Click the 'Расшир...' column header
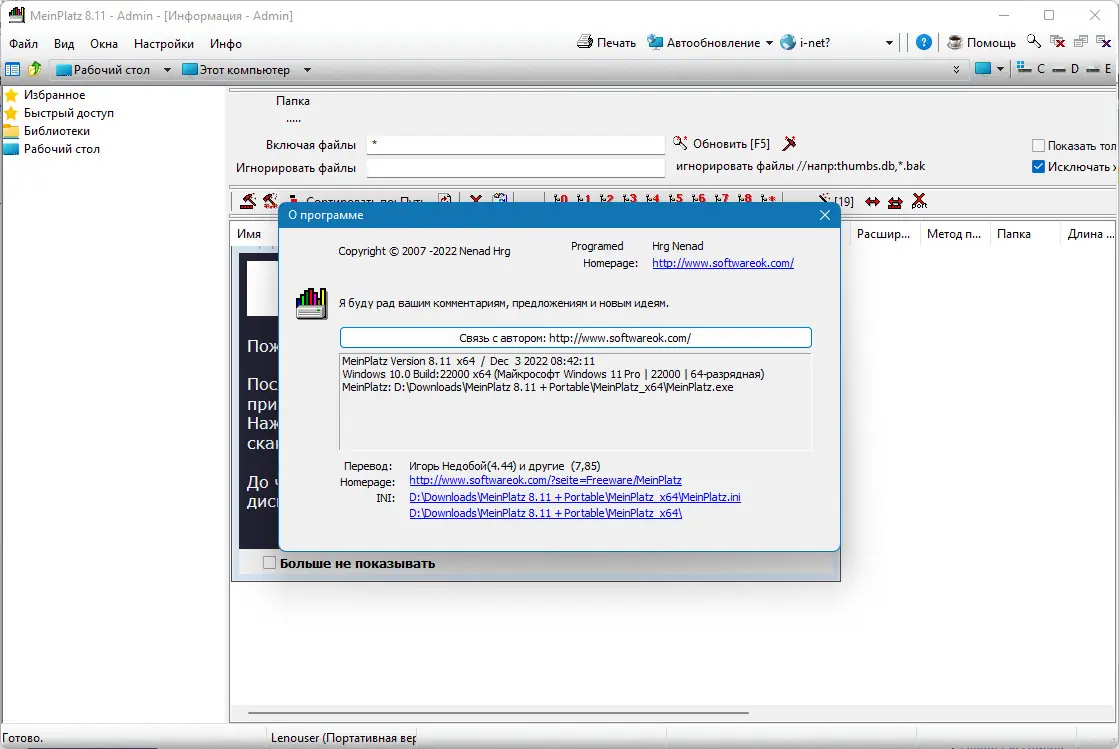The height and width of the screenshot is (749, 1119). [x=883, y=233]
